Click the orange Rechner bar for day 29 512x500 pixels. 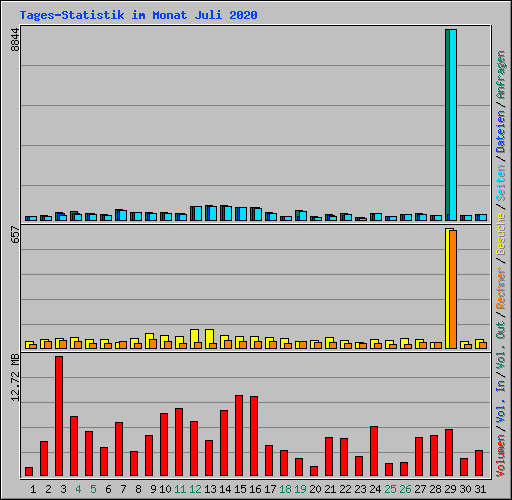453,289
